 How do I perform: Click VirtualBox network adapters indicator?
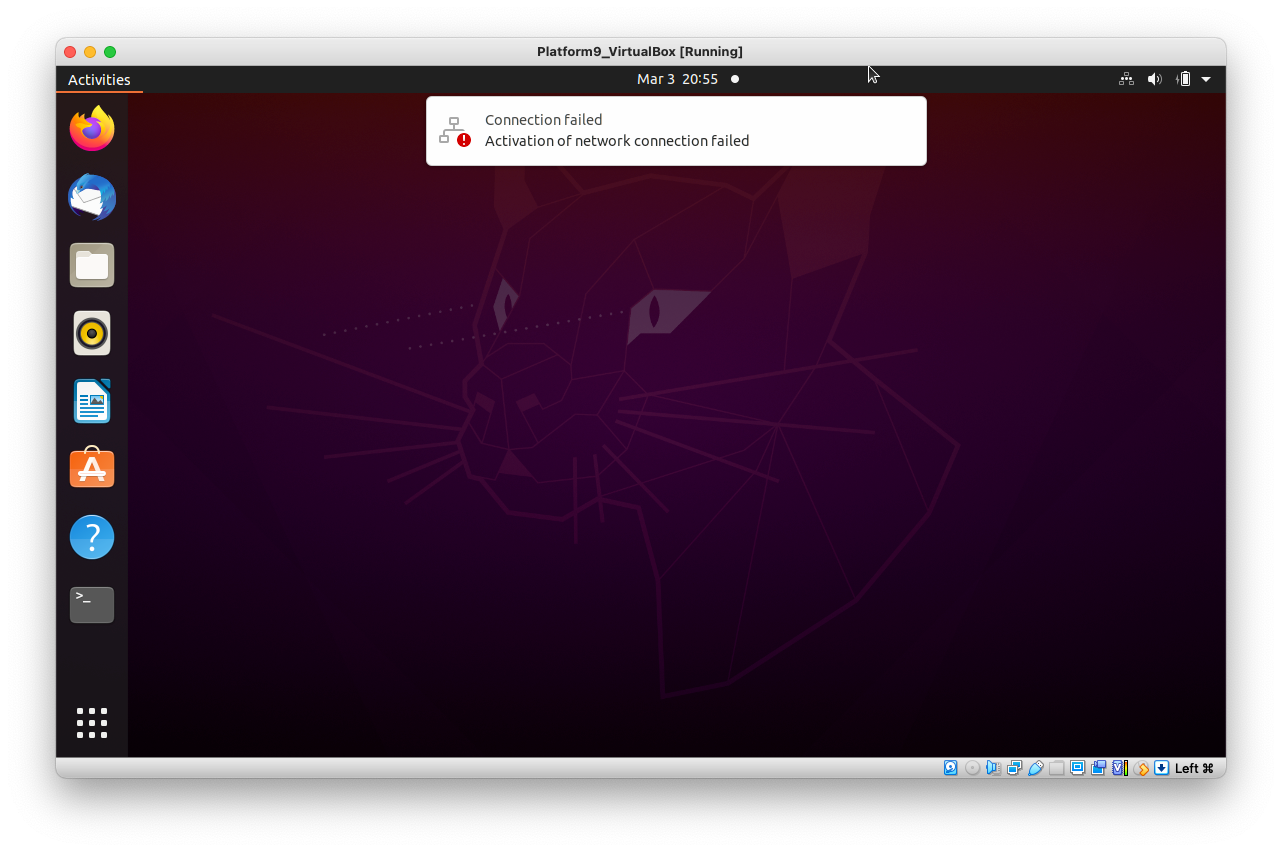point(1014,768)
